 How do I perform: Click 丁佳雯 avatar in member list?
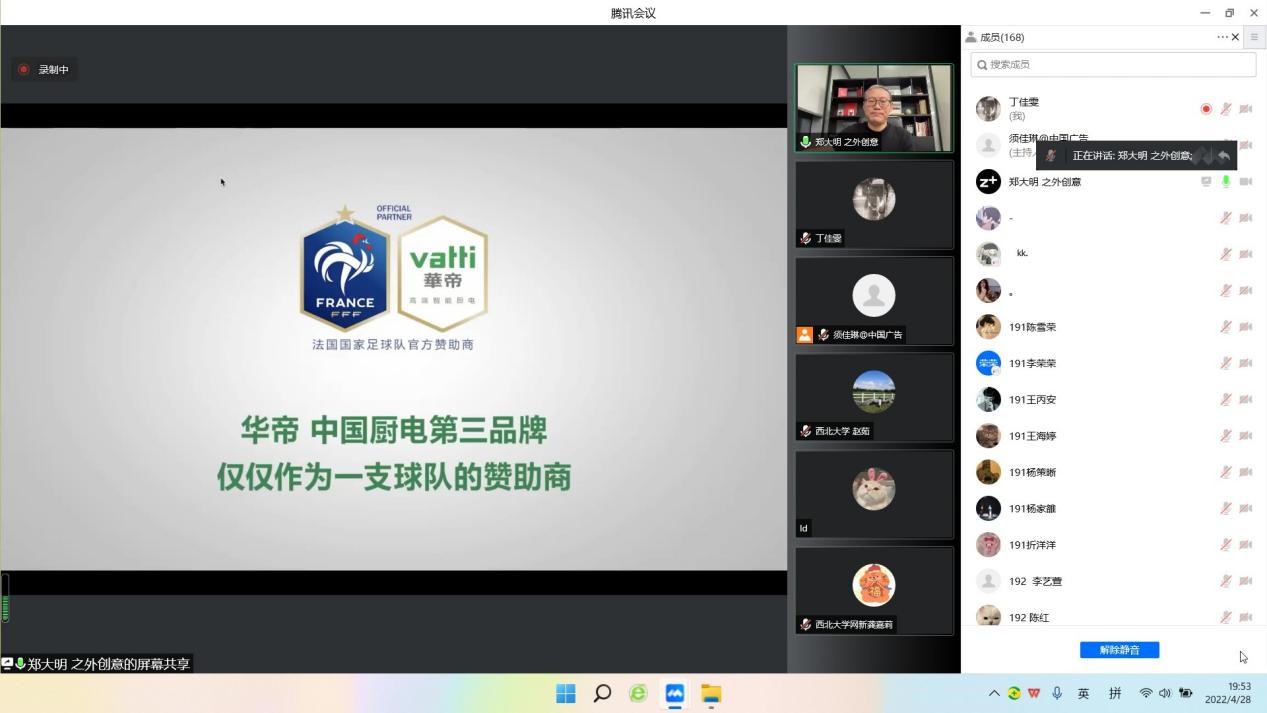tap(988, 109)
